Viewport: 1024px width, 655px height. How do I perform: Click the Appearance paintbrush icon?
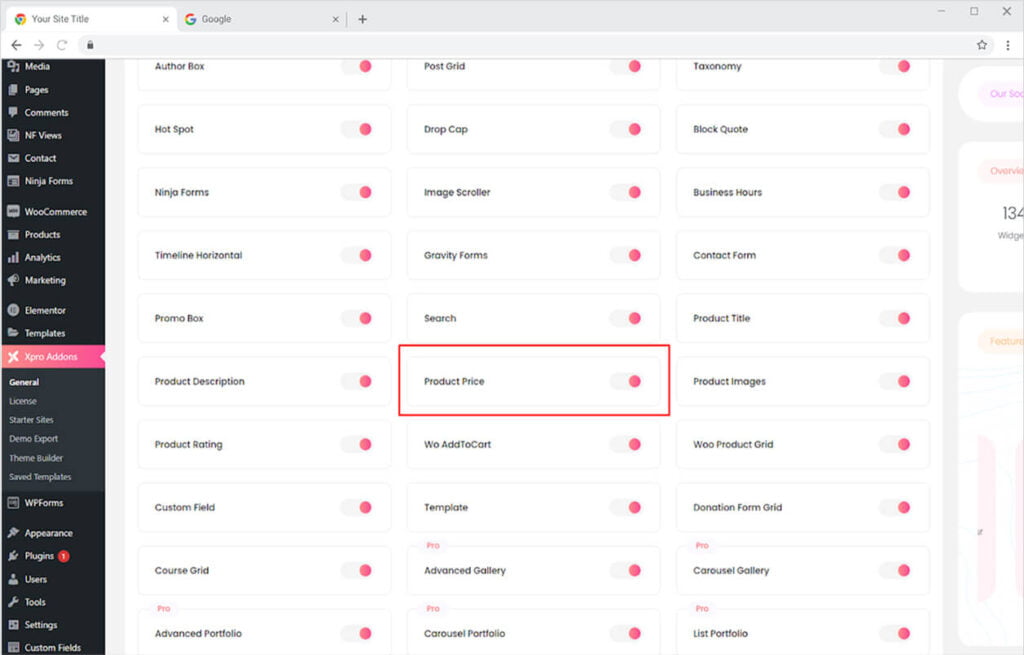(x=13, y=533)
